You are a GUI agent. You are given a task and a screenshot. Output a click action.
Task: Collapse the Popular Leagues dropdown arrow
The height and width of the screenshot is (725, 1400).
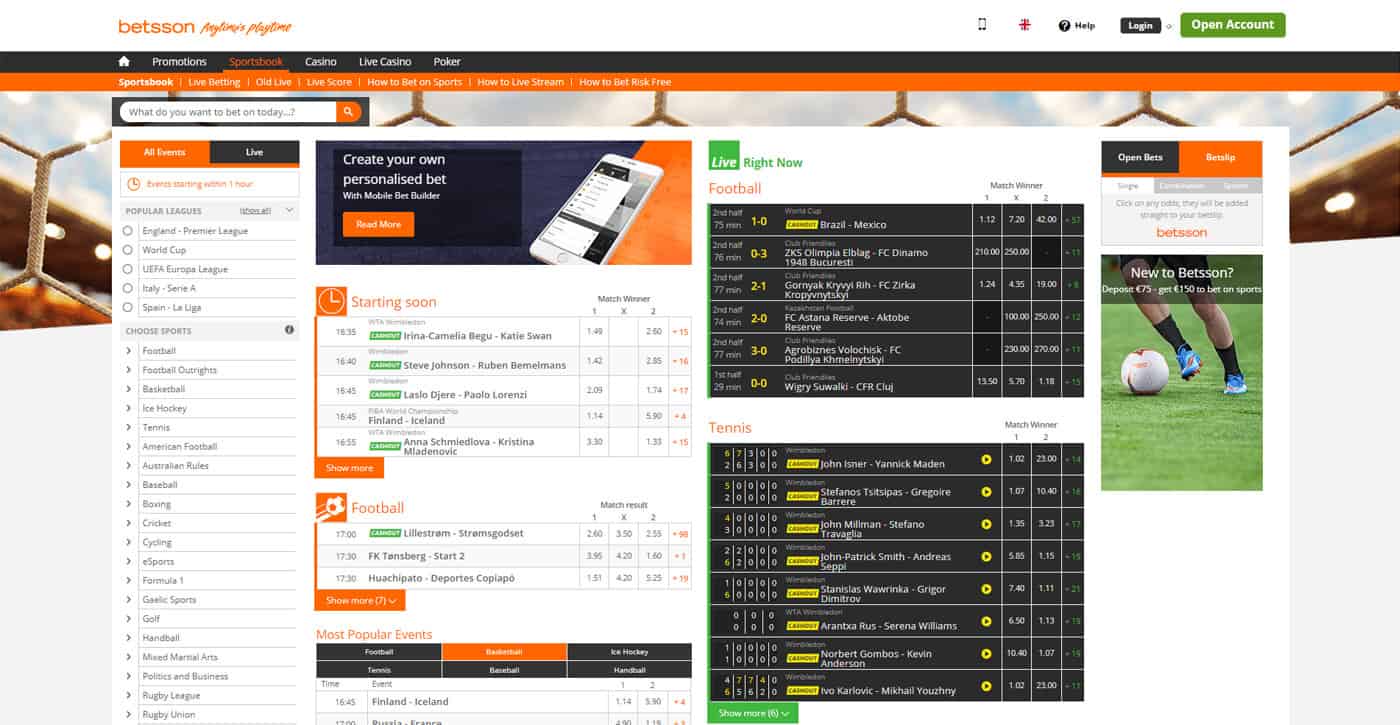pos(289,211)
